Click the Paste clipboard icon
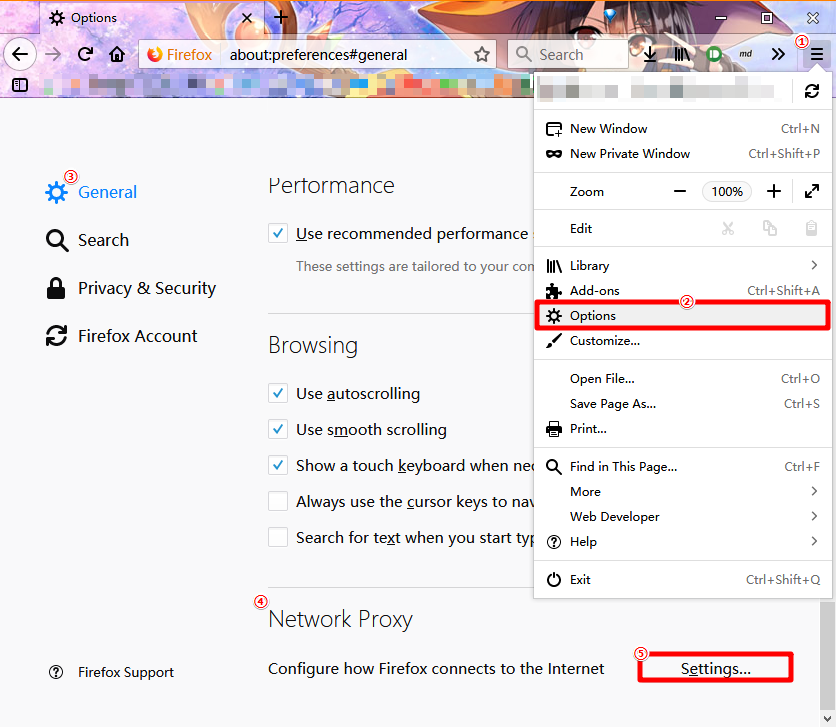This screenshot has height=727, width=836. tap(811, 229)
